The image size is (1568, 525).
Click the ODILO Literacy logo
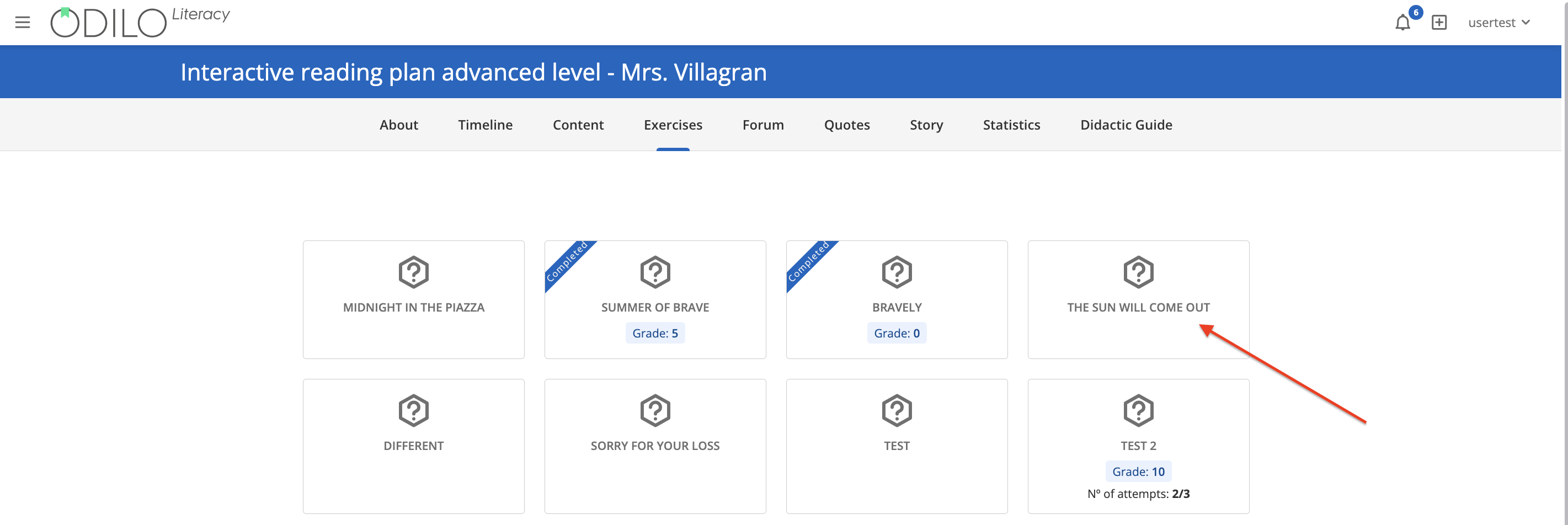pyautogui.click(x=140, y=22)
